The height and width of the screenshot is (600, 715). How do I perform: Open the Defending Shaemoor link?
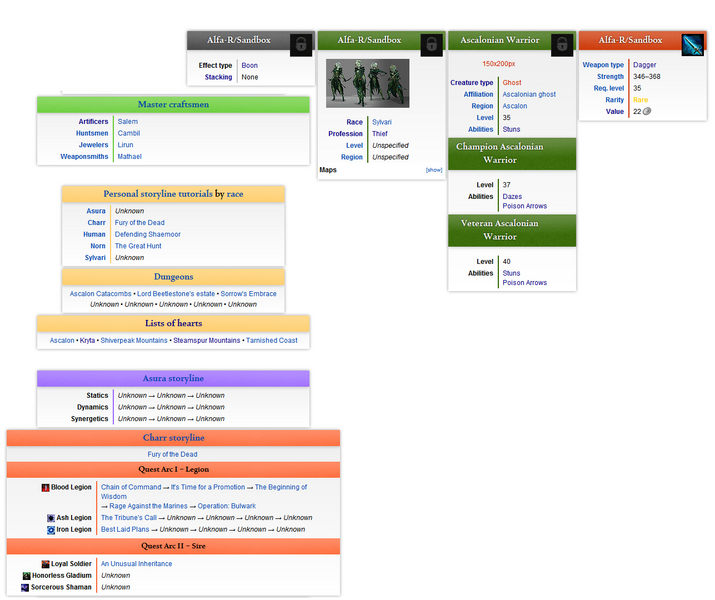[x=148, y=234]
